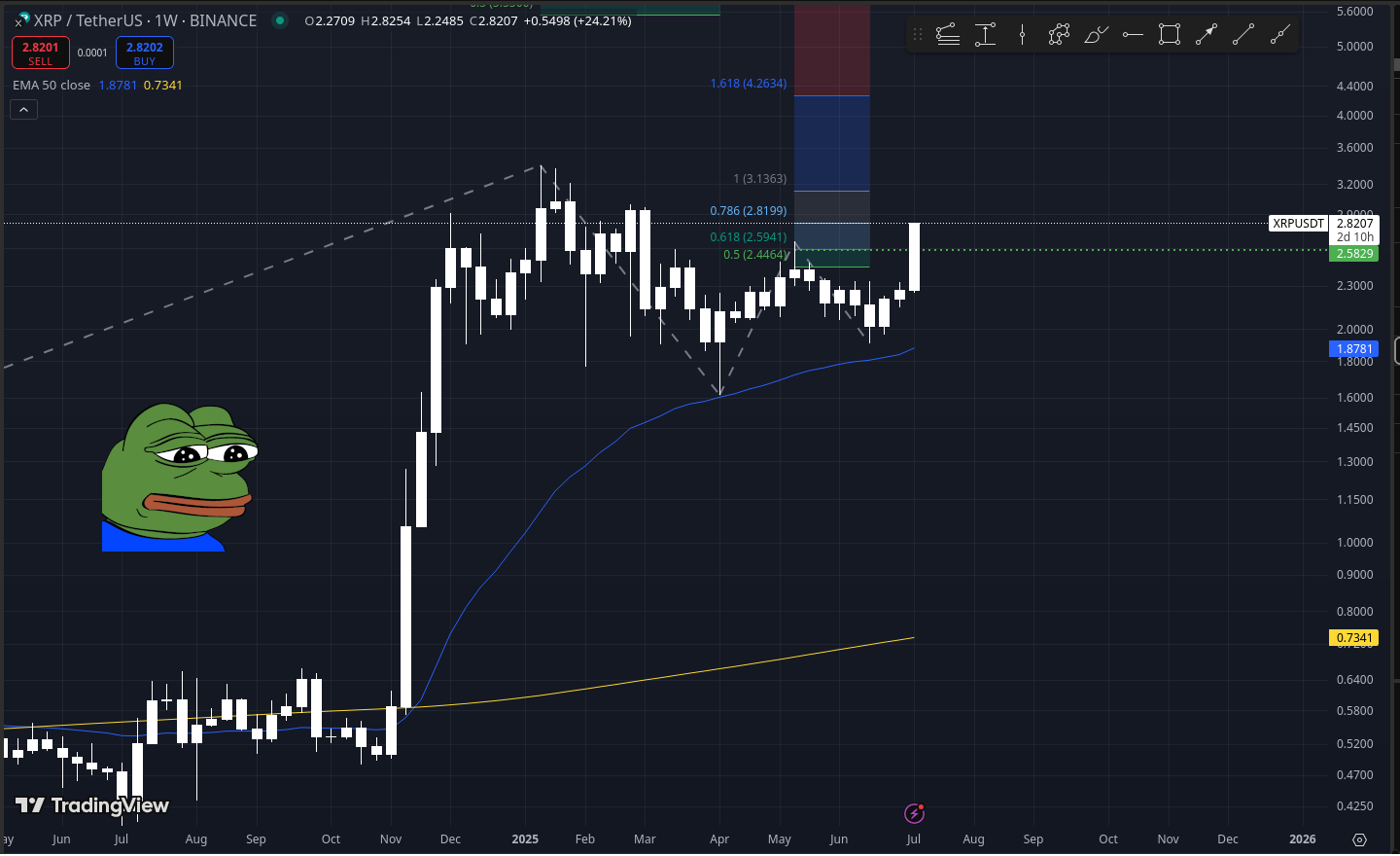This screenshot has width=1400, height=856.
Task: Click Fib level label 0.786 (2.8199)
Action: point(749,211)
